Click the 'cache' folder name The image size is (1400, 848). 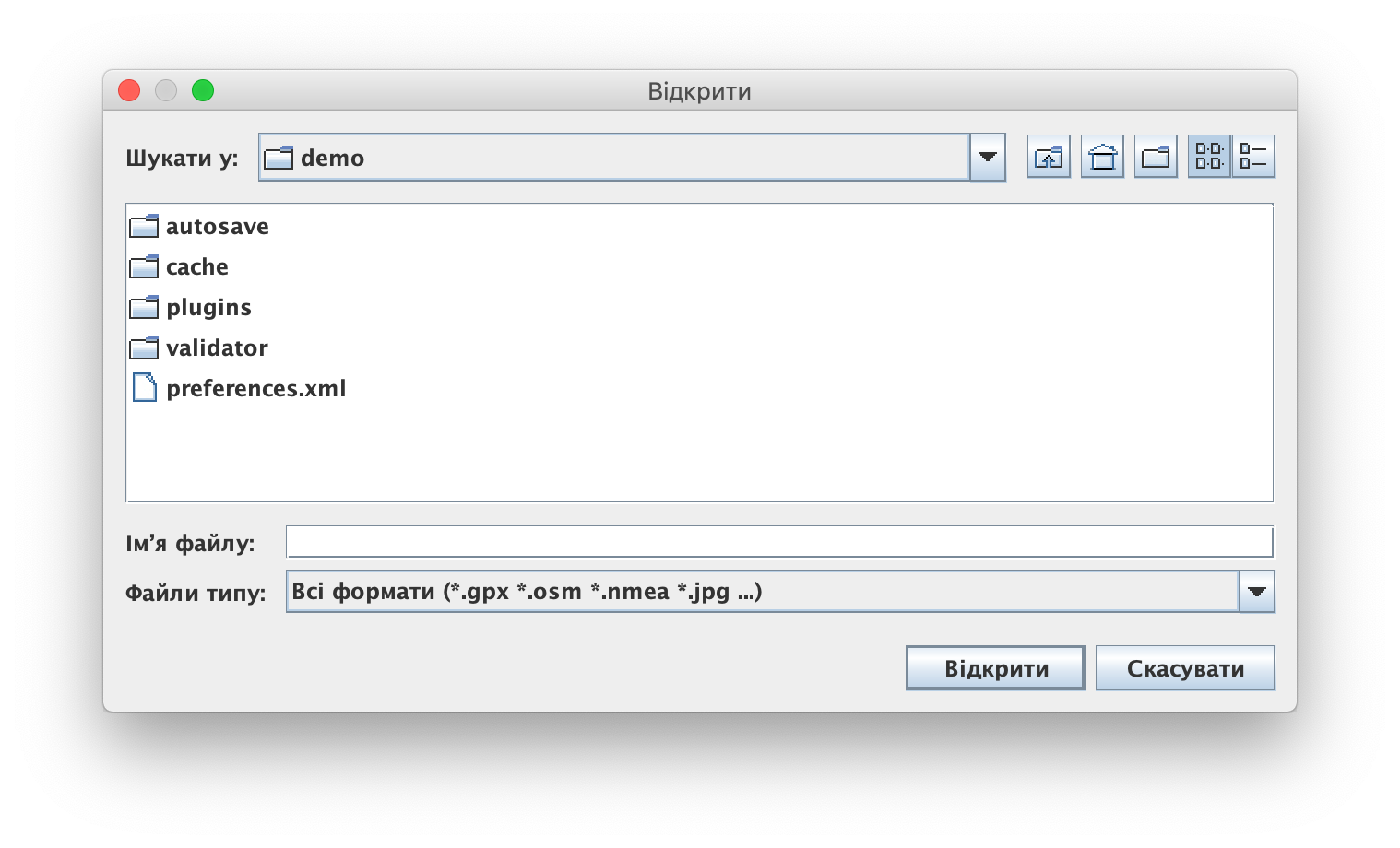click(x=197, y=267)
